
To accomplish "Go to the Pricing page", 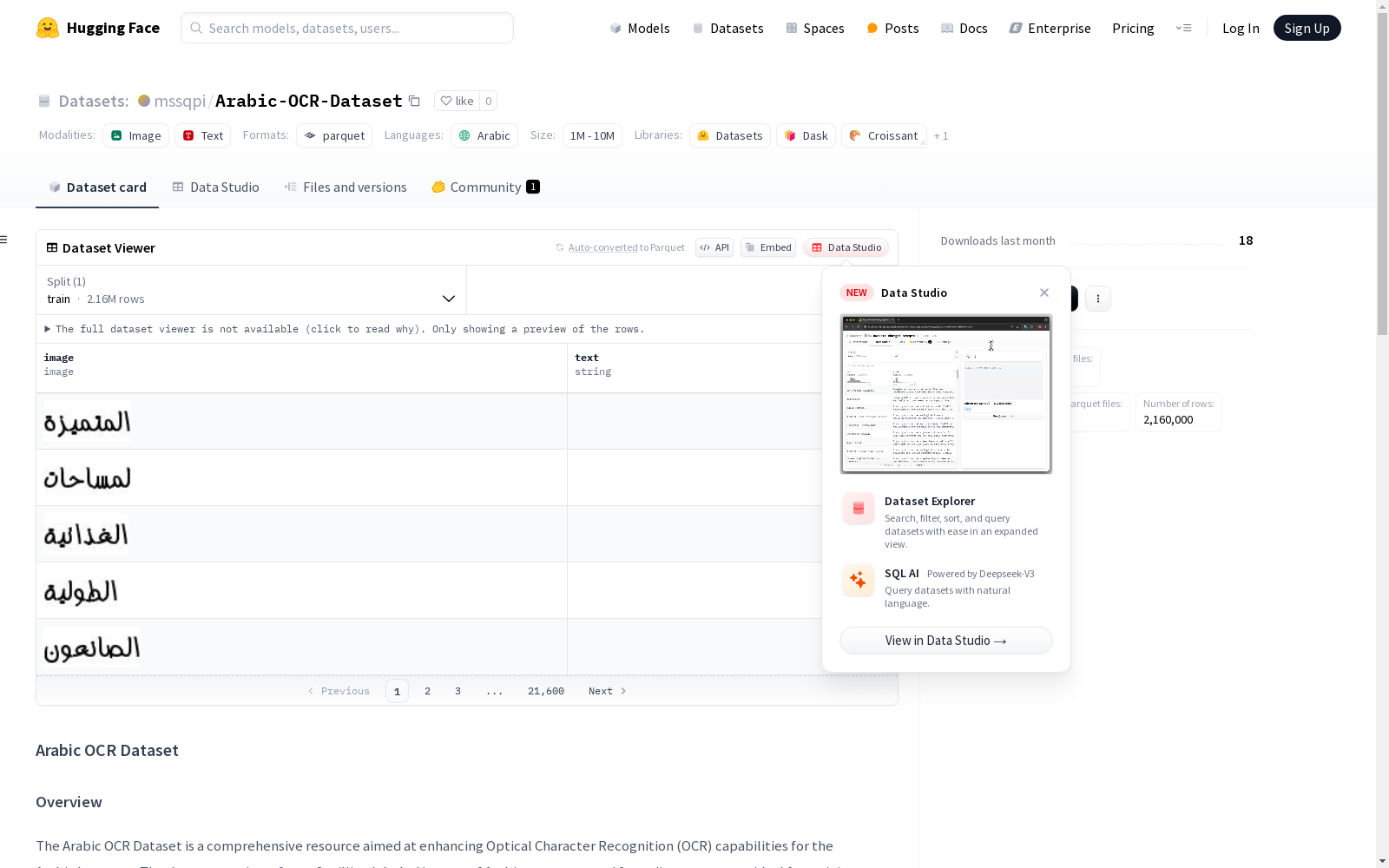I will [x=1133, y=28].
